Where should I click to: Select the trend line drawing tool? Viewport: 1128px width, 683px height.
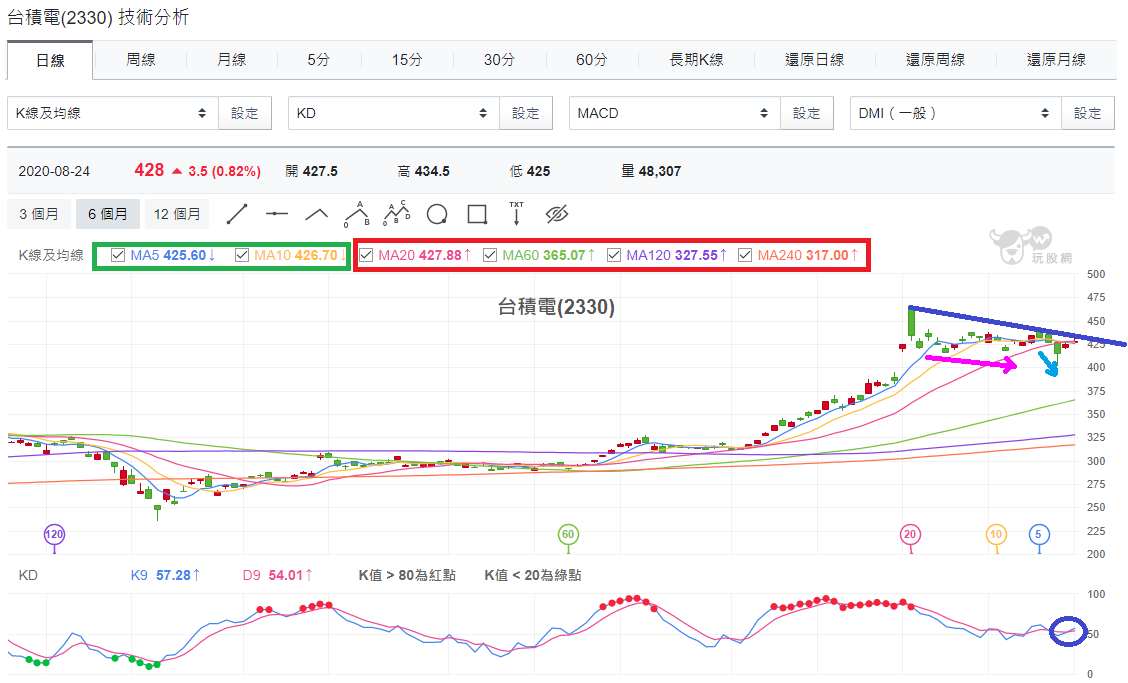pyautogui.click(x=237, y=214)
